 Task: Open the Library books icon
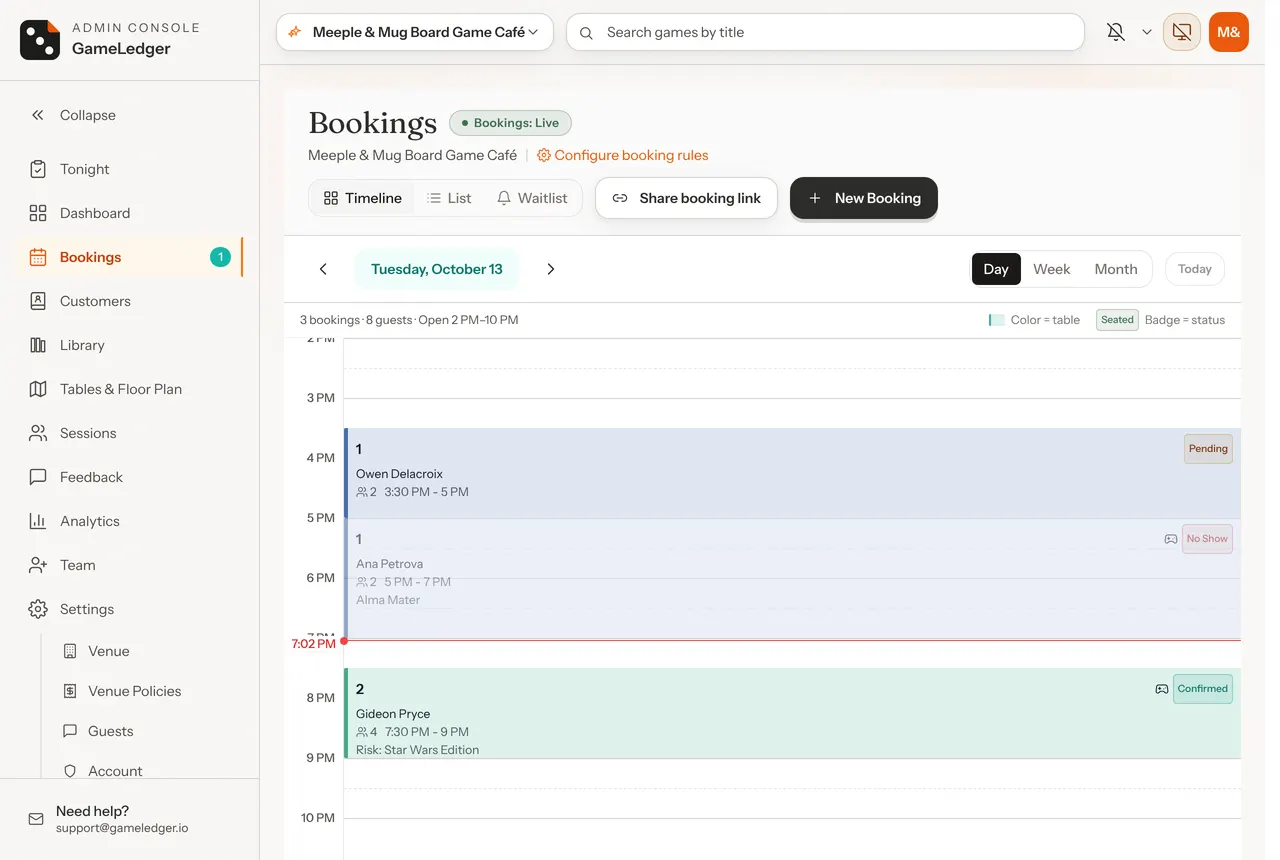pyautogui.click(x=38, y=345)
